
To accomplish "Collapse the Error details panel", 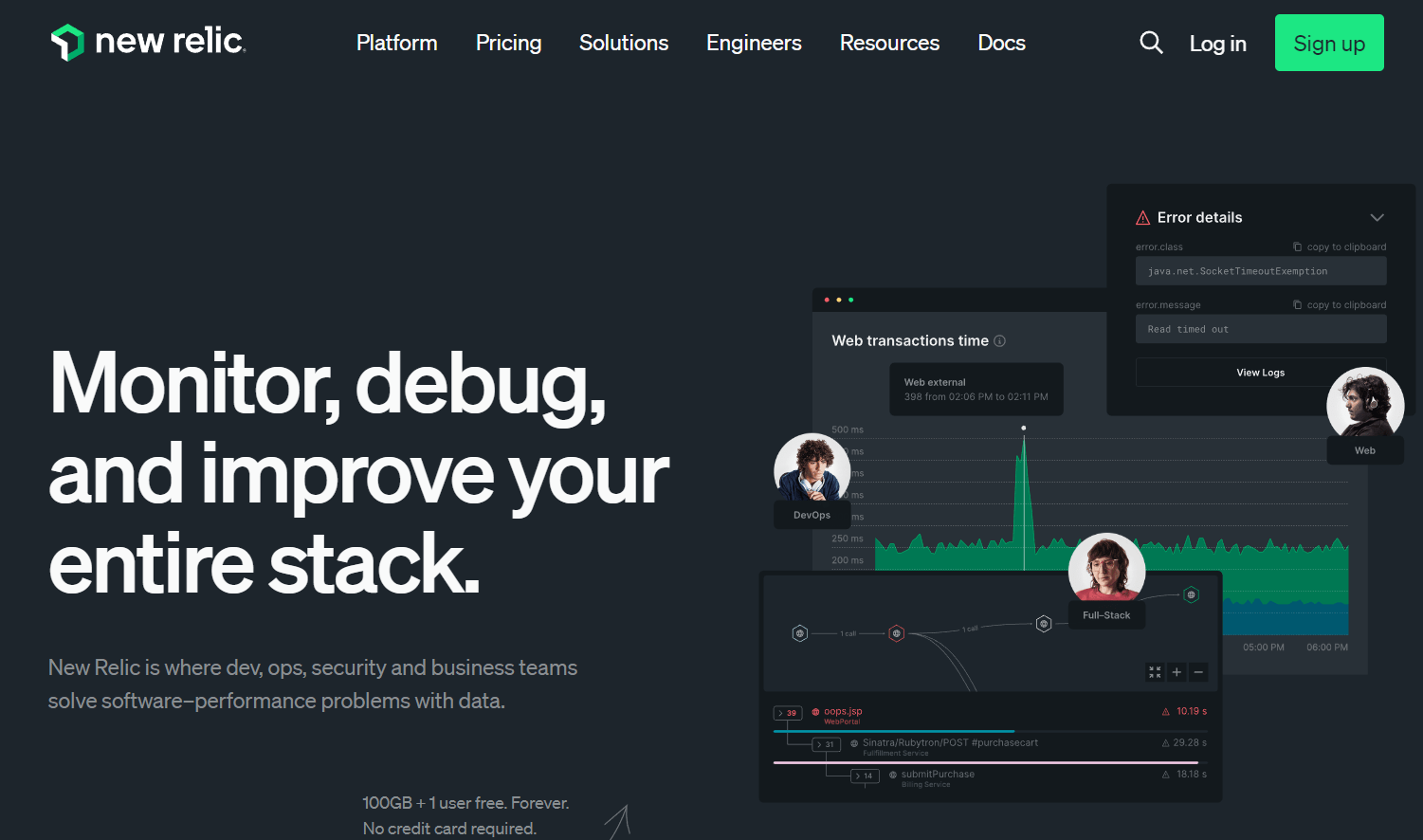I will [x=1377, y=217].
